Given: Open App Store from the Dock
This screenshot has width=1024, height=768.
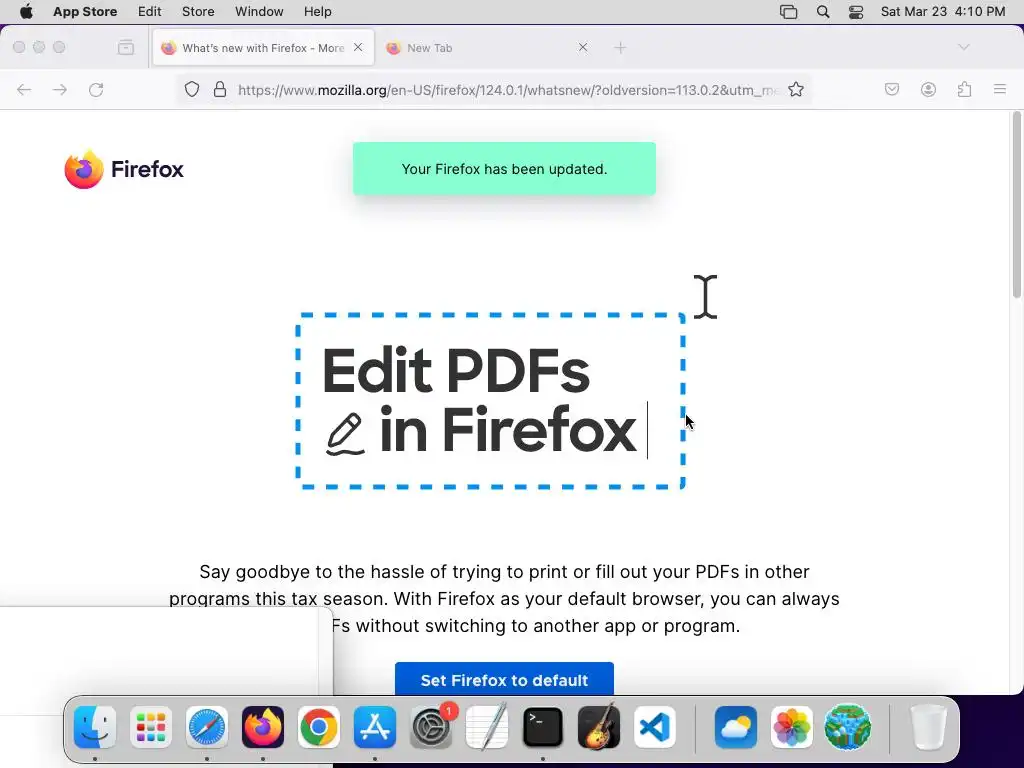Looking at the screenshot, I should tap(375, 727).
